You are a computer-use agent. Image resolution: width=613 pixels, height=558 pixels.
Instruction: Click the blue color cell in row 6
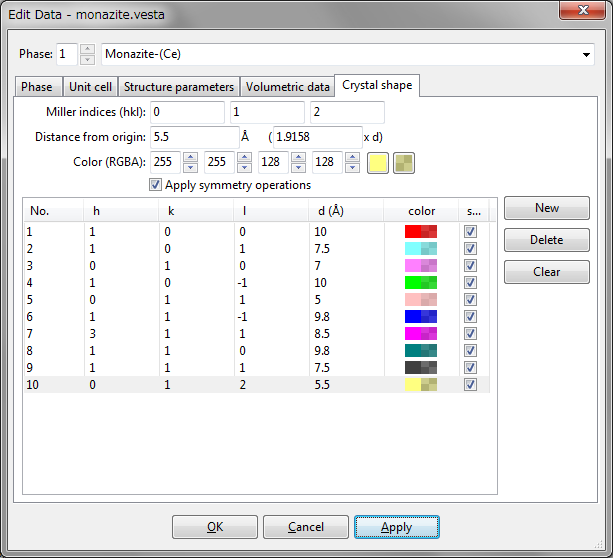[x=421, y=316]
